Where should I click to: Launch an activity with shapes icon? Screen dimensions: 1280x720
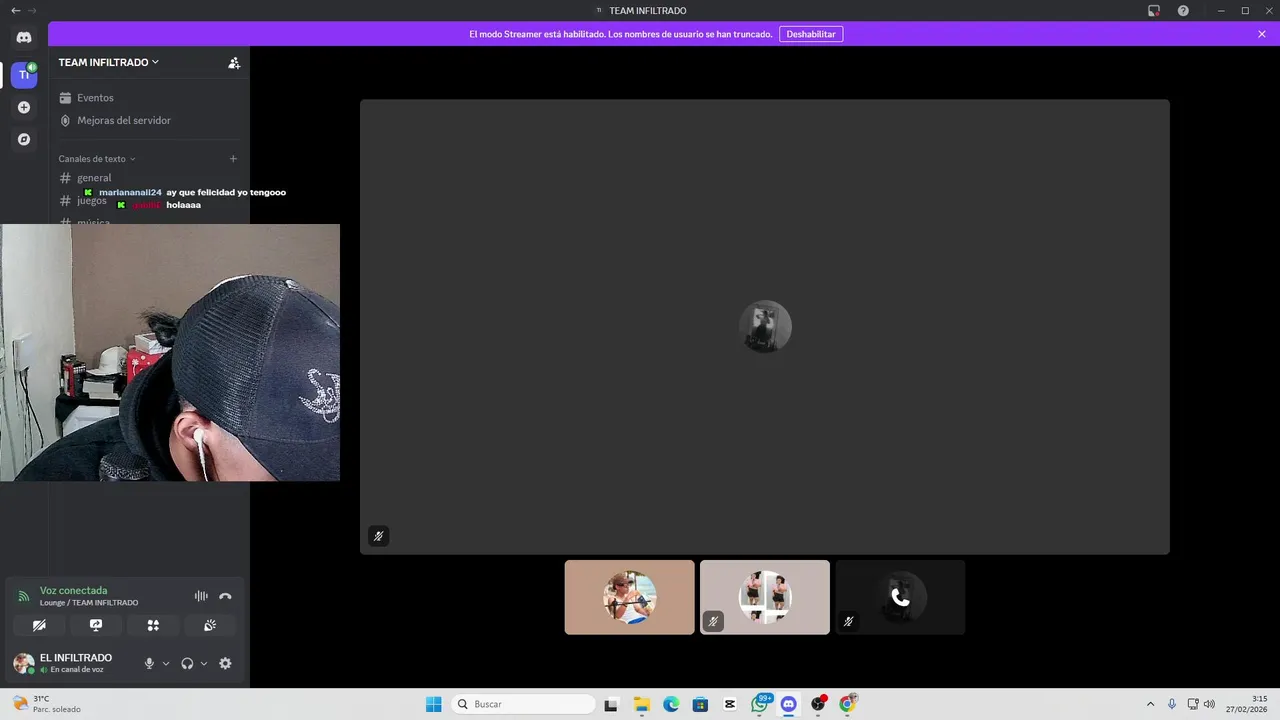[153, 625]
